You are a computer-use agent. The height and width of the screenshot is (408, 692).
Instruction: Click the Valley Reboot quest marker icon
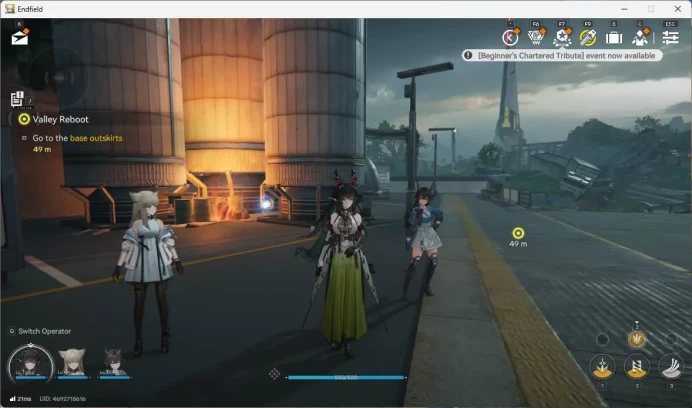(24, 119)
